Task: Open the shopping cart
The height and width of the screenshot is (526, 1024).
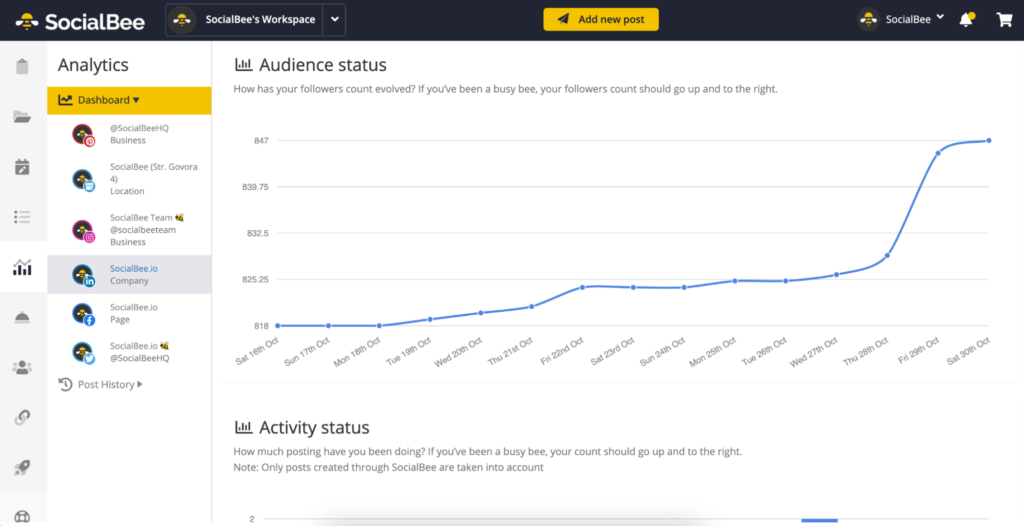Action: pyautogui.click(x=1004, y=20)
